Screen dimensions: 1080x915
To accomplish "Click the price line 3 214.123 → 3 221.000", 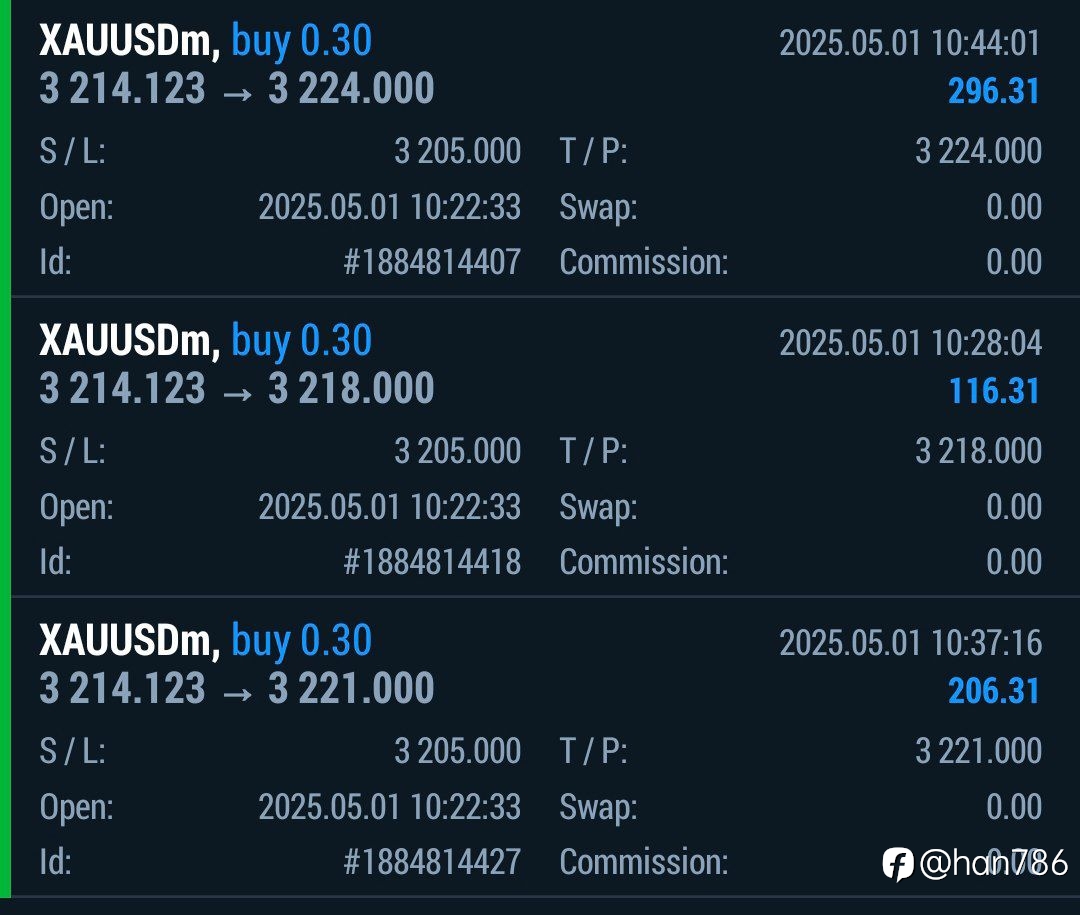I will [236, 688].
